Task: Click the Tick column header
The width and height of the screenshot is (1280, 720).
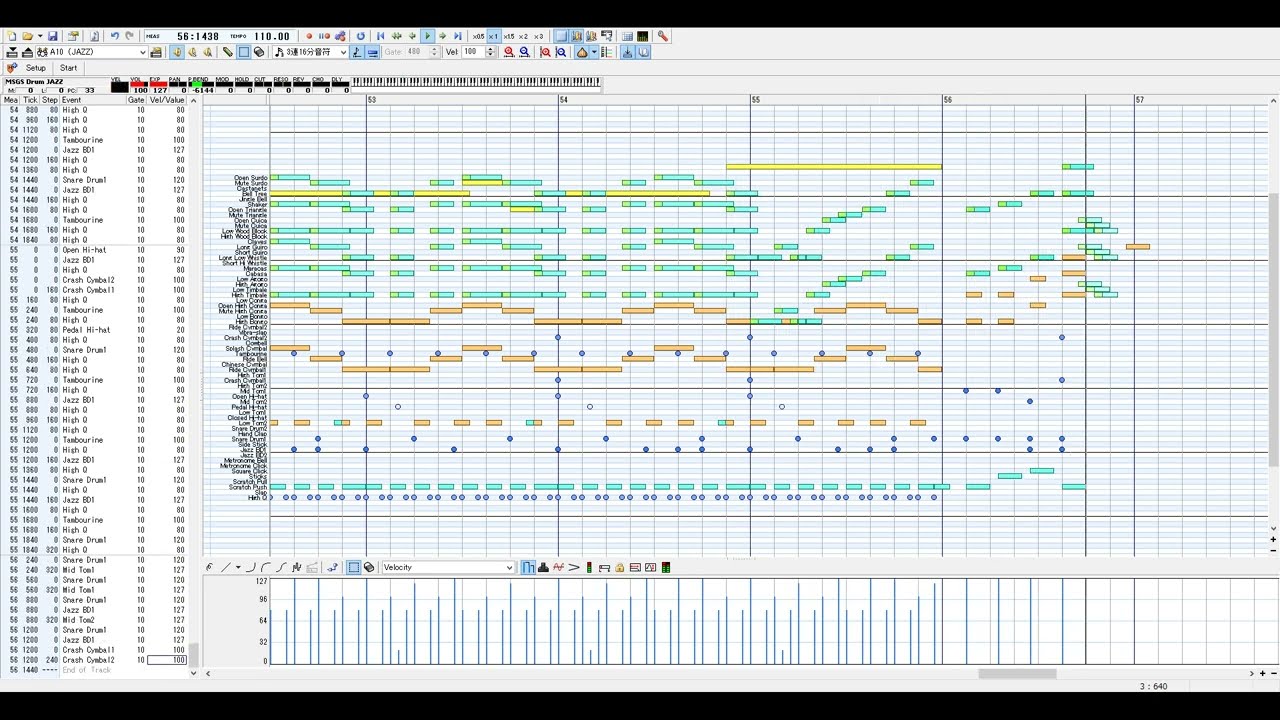Action: 30,100
